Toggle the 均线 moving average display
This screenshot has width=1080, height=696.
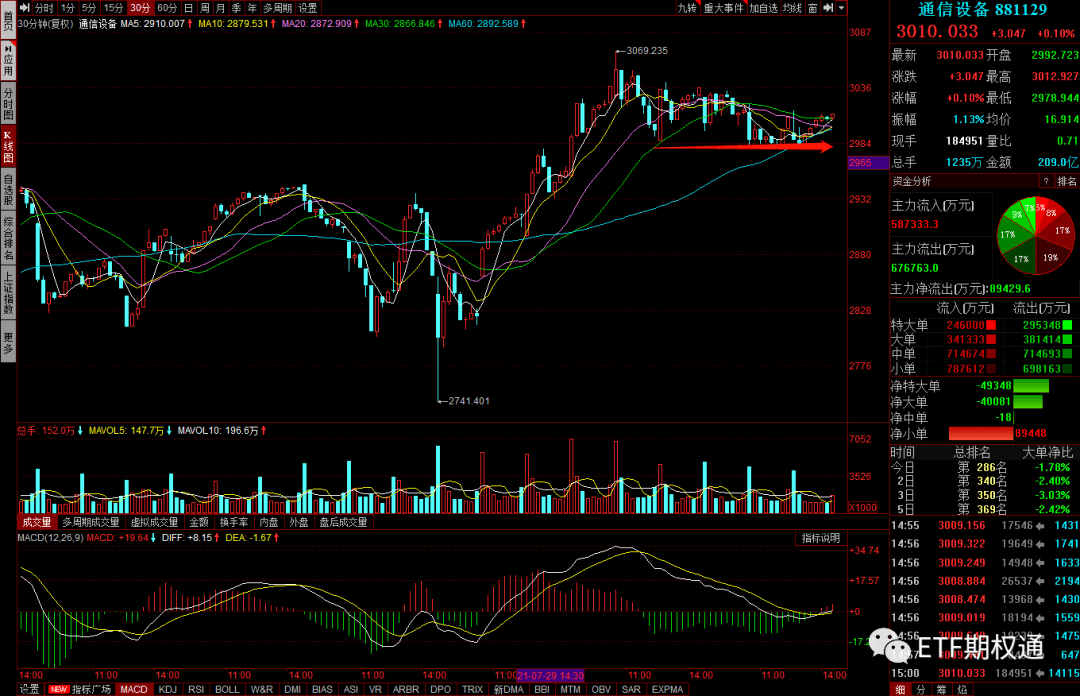click(x=792, y=8)
